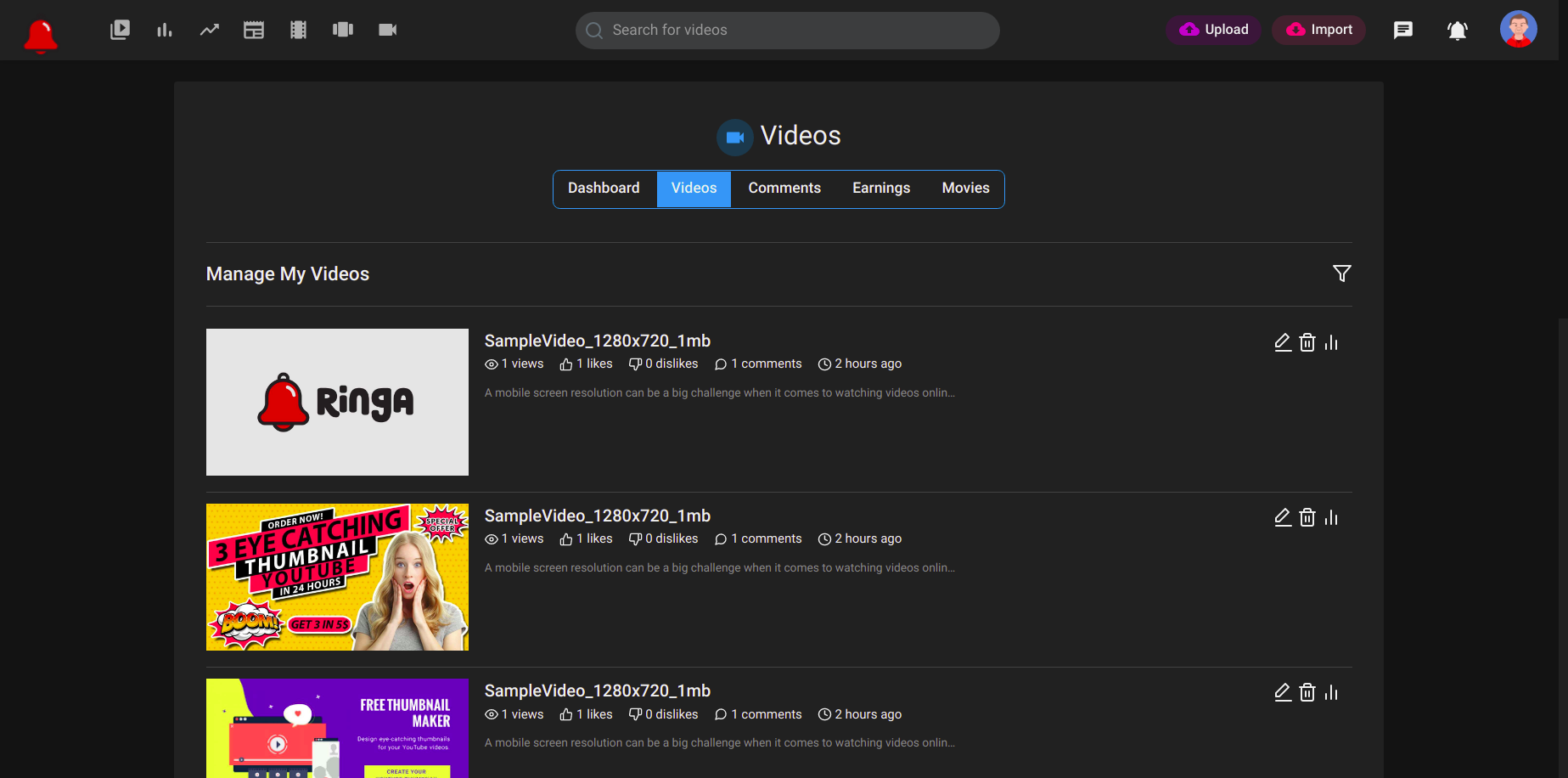Image resolution: width=1568 pixels, height=778 pixels.
Task: Edit the Eye Catching Thumbnail video
Action: [x=1283, y=517]
